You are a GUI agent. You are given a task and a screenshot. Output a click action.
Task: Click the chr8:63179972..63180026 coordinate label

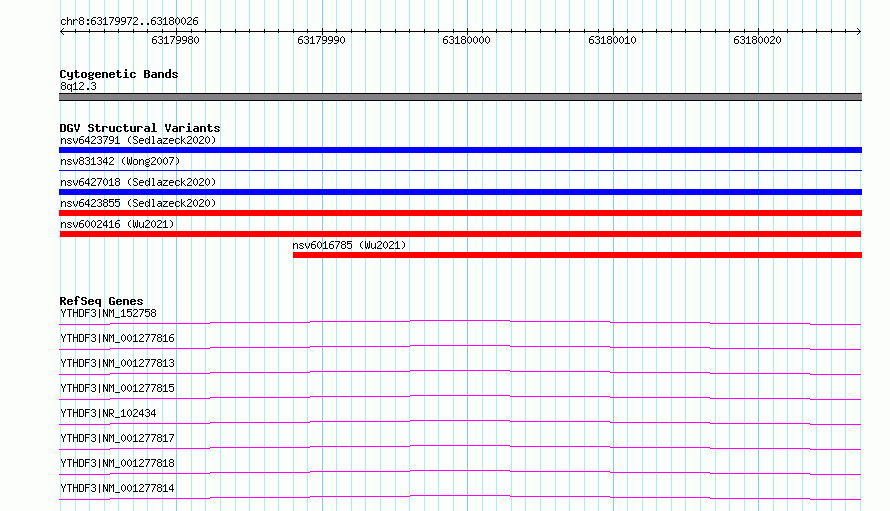pos(129,21)
